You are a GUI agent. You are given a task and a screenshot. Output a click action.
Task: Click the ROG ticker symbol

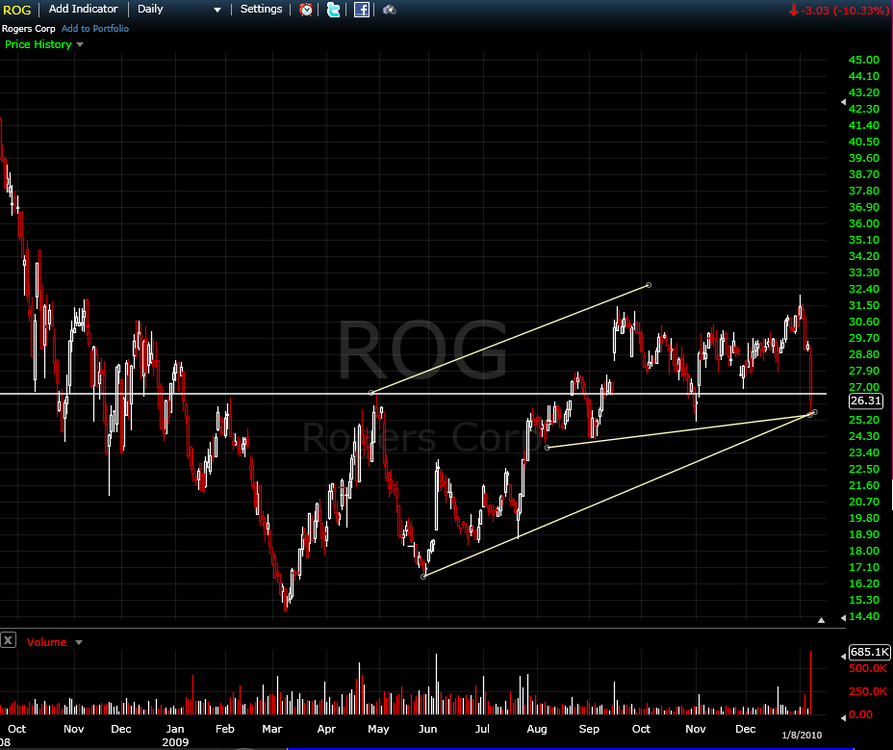click(x=17, y=10)
